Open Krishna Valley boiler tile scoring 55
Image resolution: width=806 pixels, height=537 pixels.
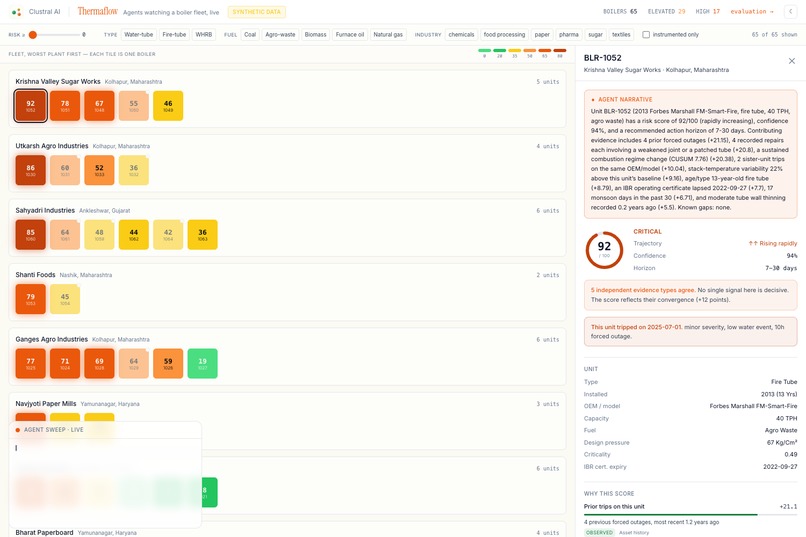pyautogui.click(x=134, y=106)
